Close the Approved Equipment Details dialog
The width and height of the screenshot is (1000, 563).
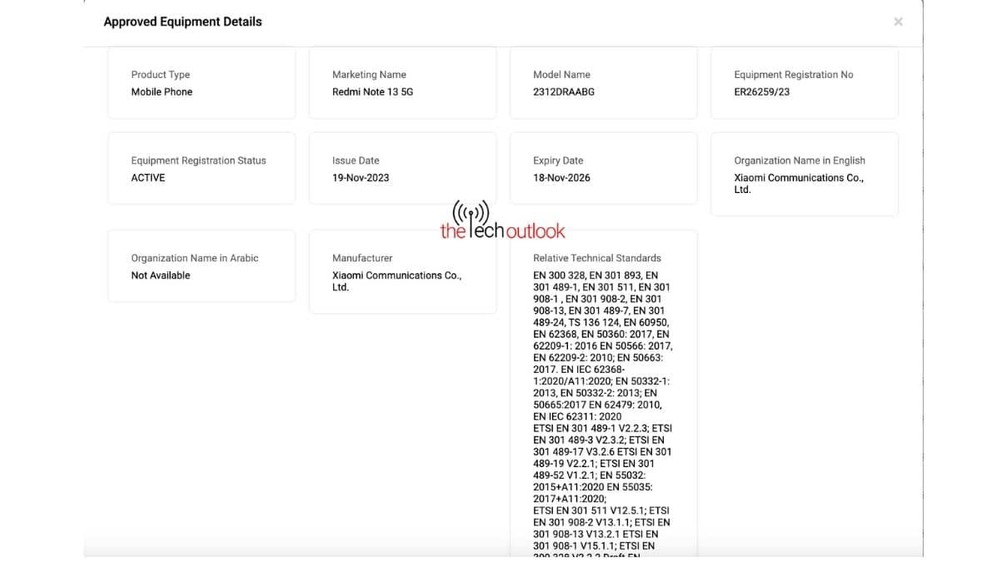(898, 22)
